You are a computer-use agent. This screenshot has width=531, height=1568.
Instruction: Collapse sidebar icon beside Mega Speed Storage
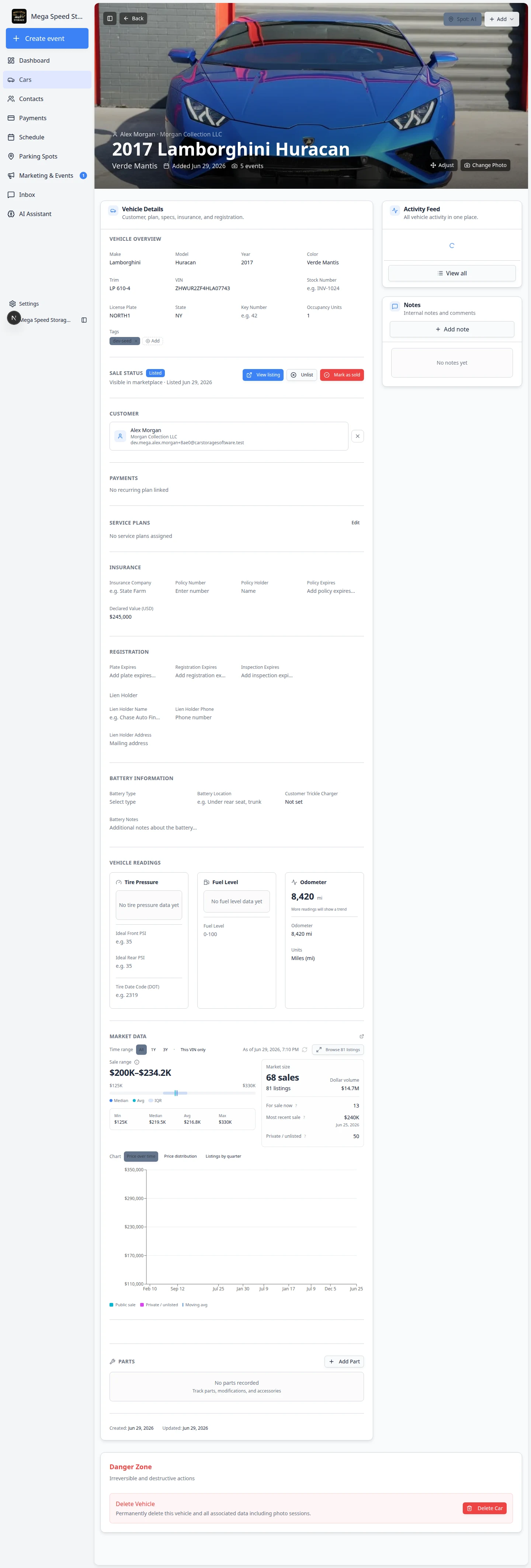click(x=84, y=320)
